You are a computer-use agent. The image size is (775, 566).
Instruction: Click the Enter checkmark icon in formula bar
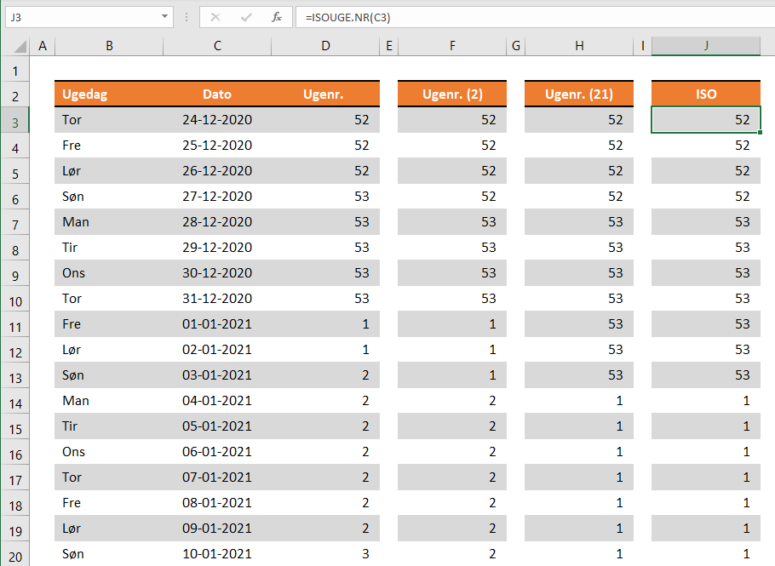[x=246, y=17]
